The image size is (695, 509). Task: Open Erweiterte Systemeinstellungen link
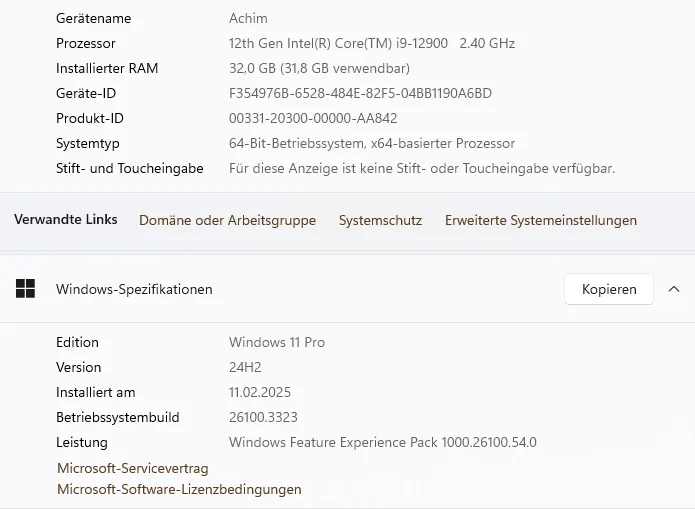[540, 220]
